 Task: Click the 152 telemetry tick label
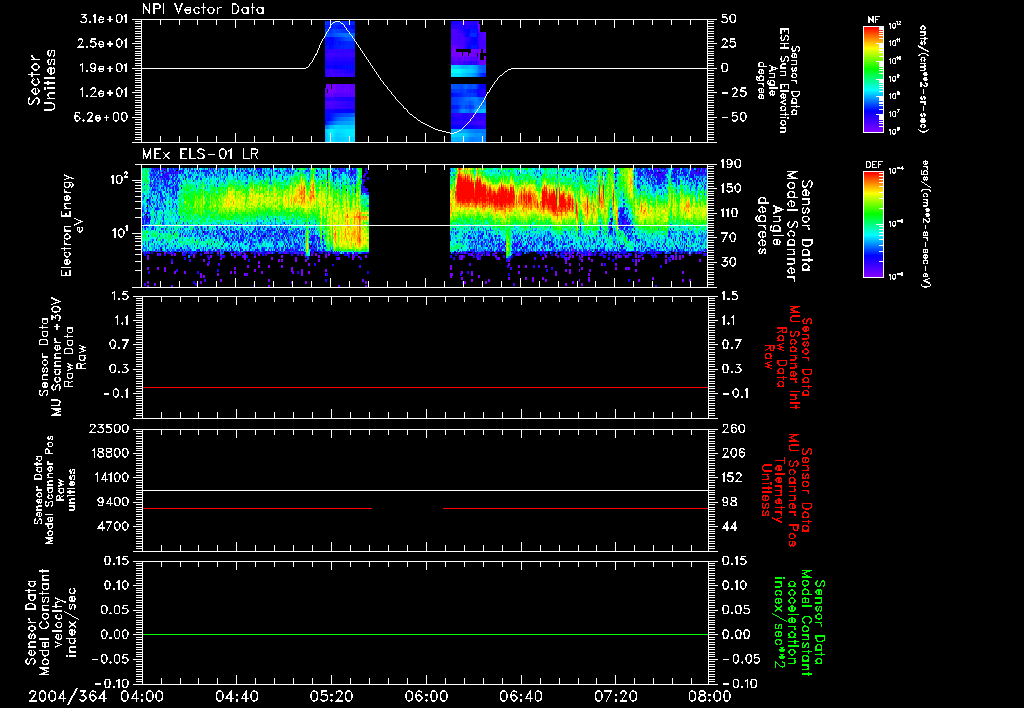[x=732, y=477]
